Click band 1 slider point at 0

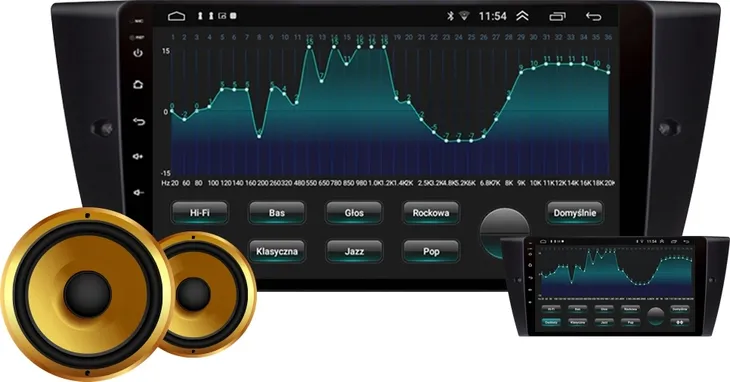click(172, 111)
